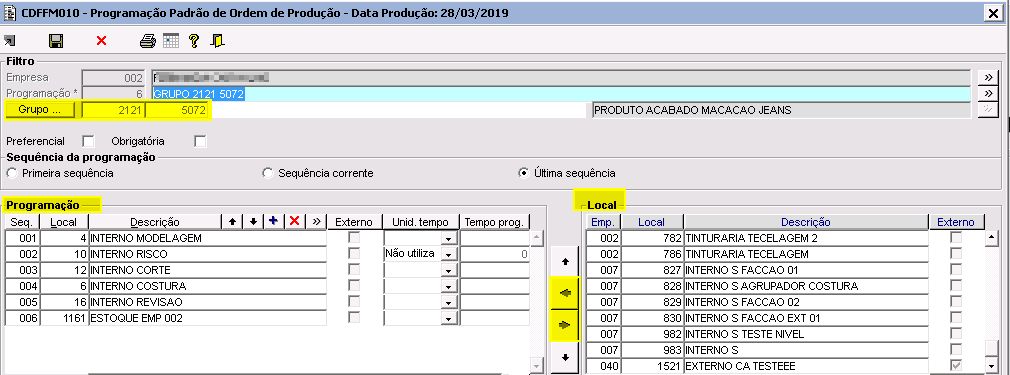
Task: Toggle Externo checkbox for EXTERNO CA TESTEEE
Action: [x=956, y=366]
